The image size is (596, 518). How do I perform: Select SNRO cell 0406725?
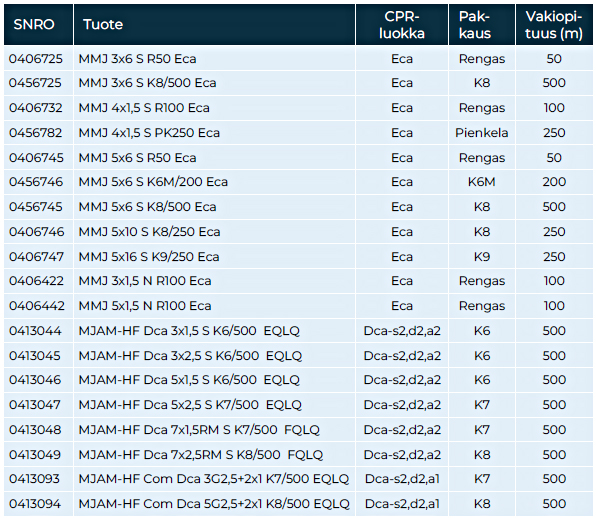(36, 59)
